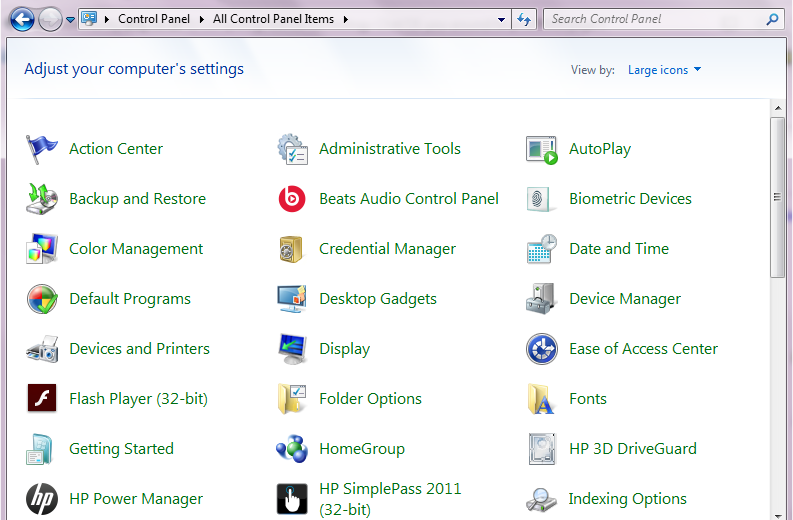Open the HP 3D DriveGuard icon
793x520 pixels.
click(x=542, y=449)
